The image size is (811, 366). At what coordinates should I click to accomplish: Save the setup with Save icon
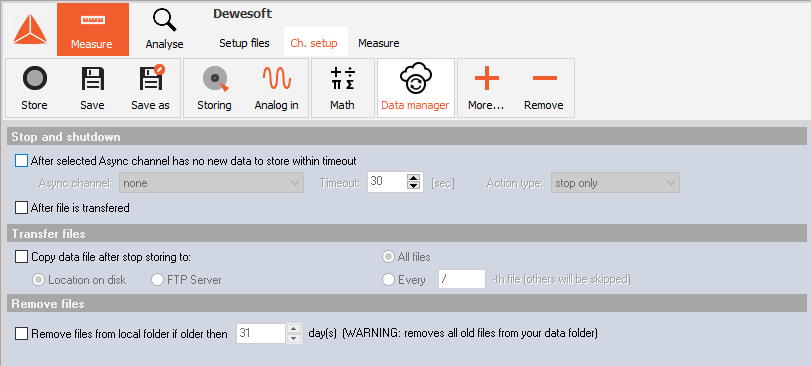[x=92, y=88]
